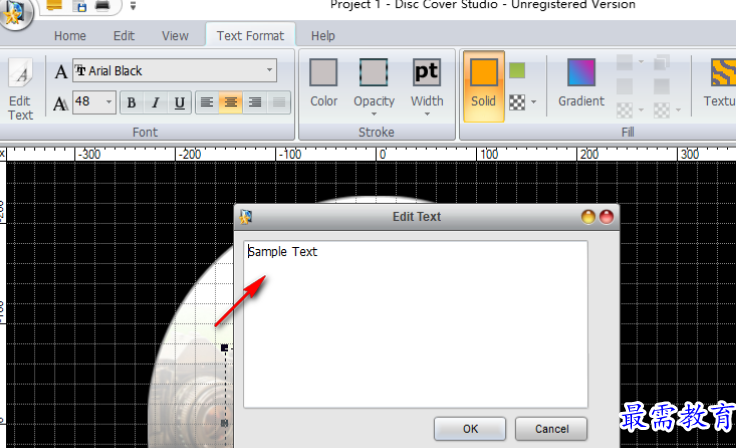Select the Solid fill option

point(483,86)
